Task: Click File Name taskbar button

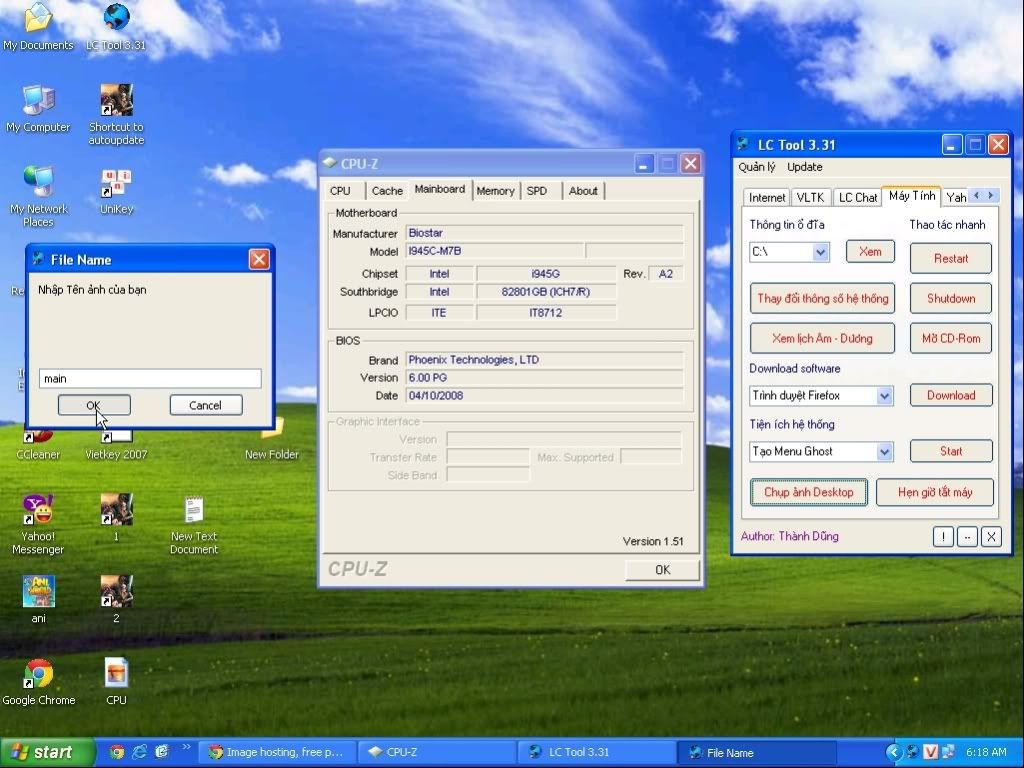Action: (757, 752)
